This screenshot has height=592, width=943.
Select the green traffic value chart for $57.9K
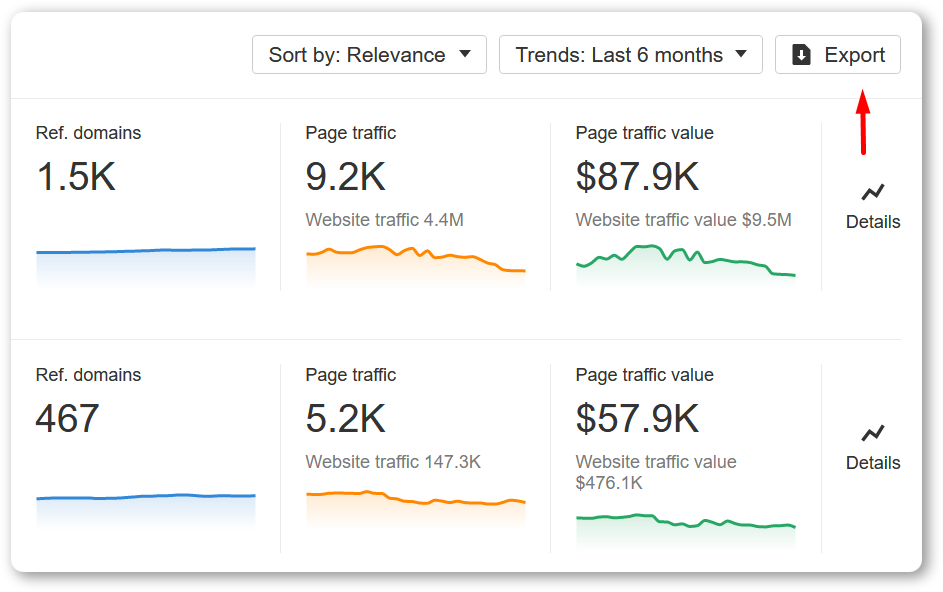(686, 531)
